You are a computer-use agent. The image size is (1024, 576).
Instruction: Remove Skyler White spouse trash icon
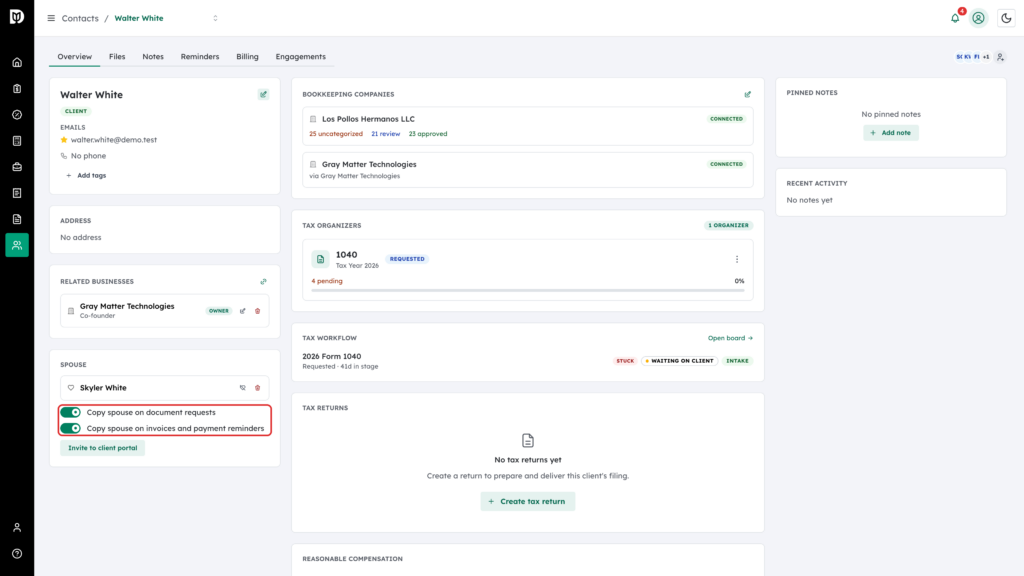tap(257, 388)
